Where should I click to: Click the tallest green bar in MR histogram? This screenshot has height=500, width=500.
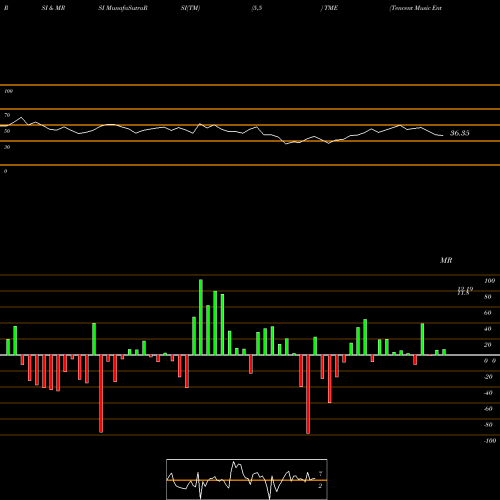point(201,317)
